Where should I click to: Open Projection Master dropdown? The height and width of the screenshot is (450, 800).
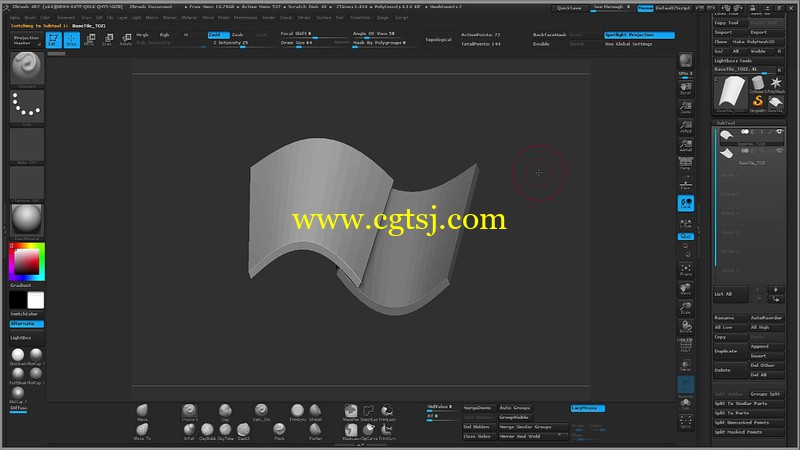[27, 40]
